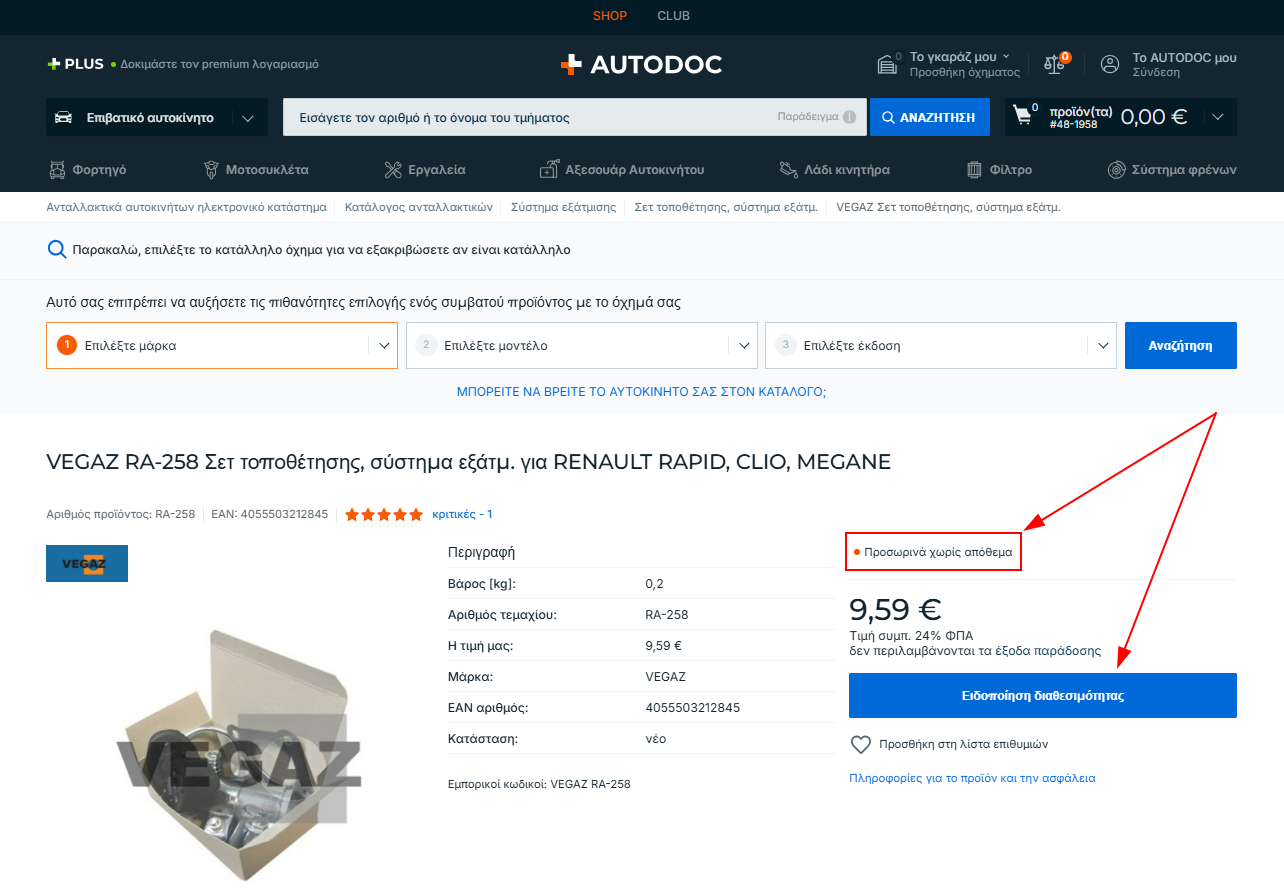Click the Σύνδεση login link
Viewport: 1284px width, 891px height.
[x=1156, y=73]
